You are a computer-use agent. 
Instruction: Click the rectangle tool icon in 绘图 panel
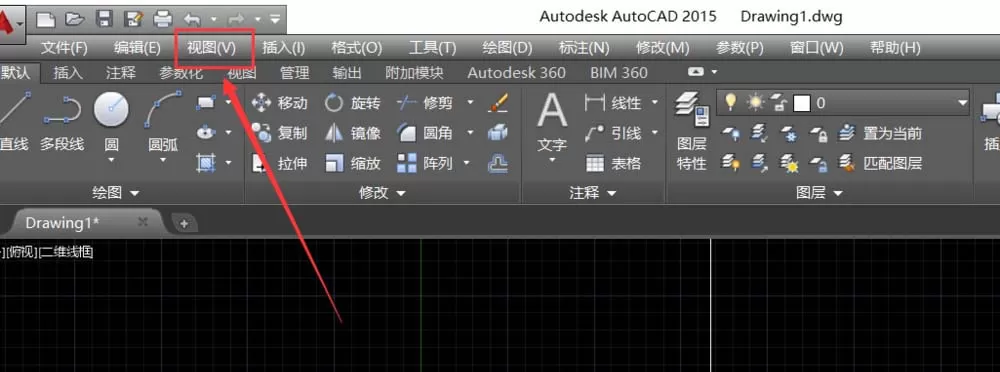click(206, 103)
